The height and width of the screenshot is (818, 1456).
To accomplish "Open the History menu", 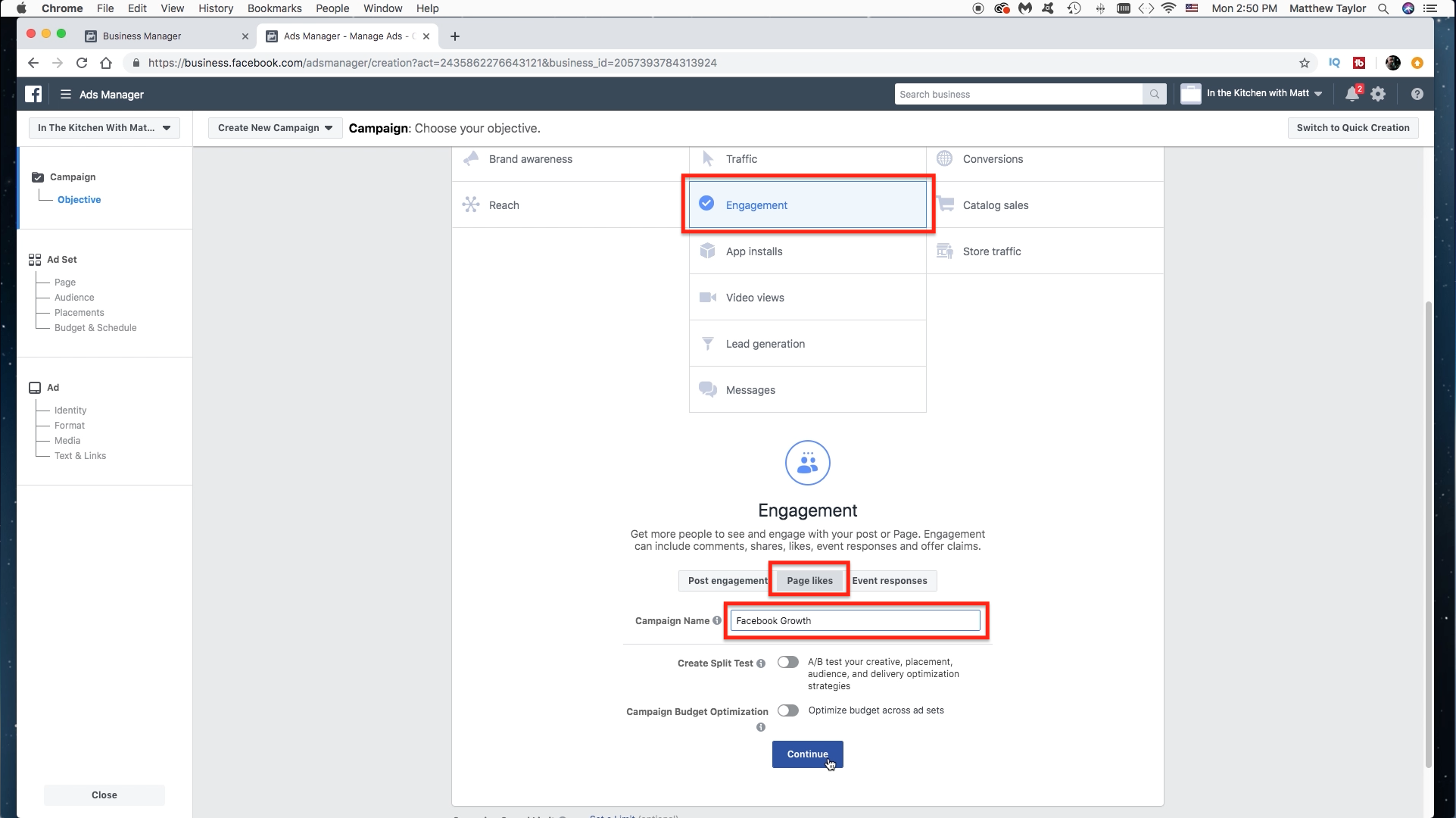I will click(216, 8).
